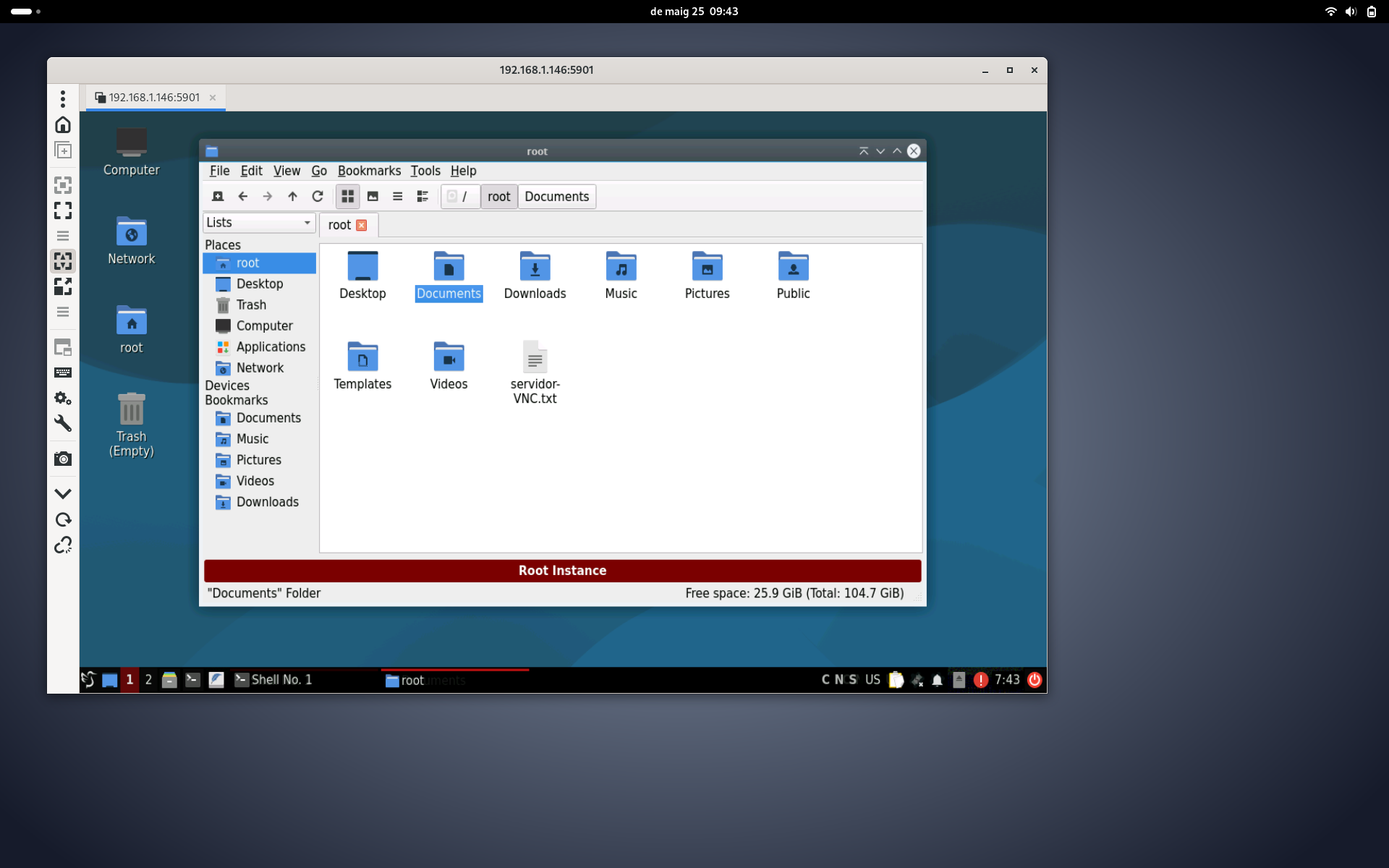This screenshot has height=868, width=1389.
Task: Minimize Remmina window via down-chevron sidebar icon
Action: click(x=63, y=494)
